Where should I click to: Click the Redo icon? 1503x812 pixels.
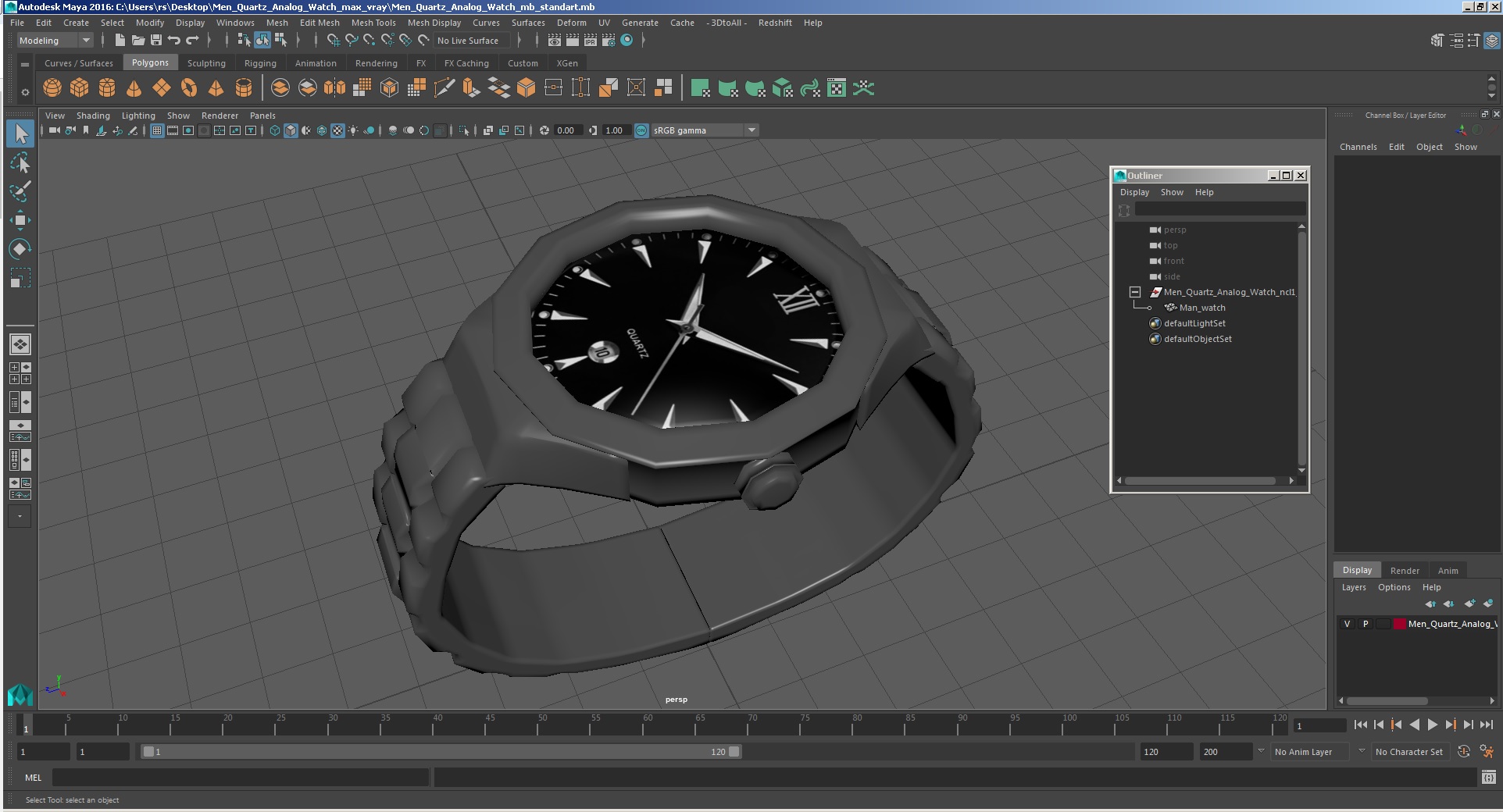click(x=192, y=41)
